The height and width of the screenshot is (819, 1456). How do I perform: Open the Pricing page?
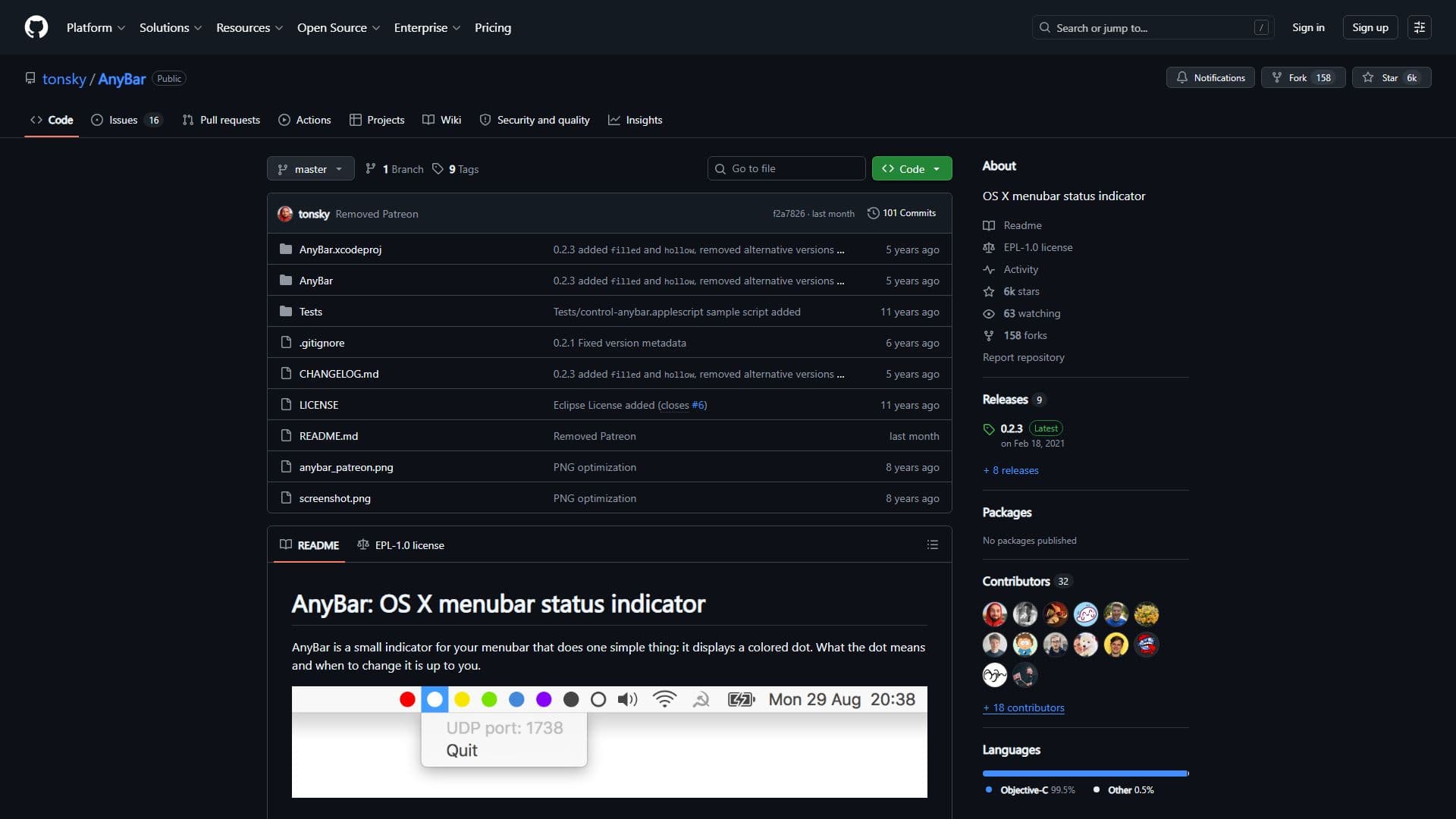click(493, 27)
